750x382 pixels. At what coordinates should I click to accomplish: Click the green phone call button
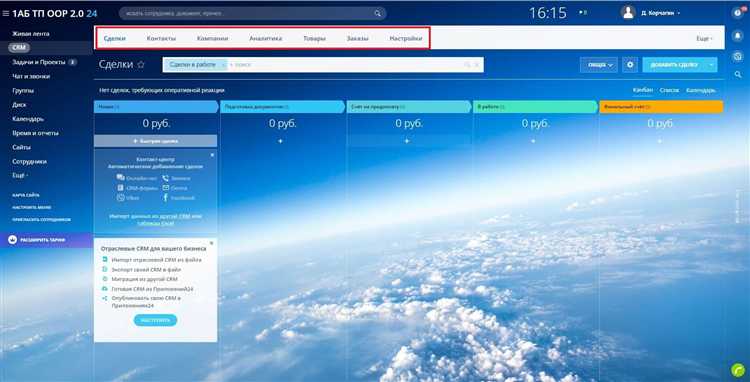point(737,370)
